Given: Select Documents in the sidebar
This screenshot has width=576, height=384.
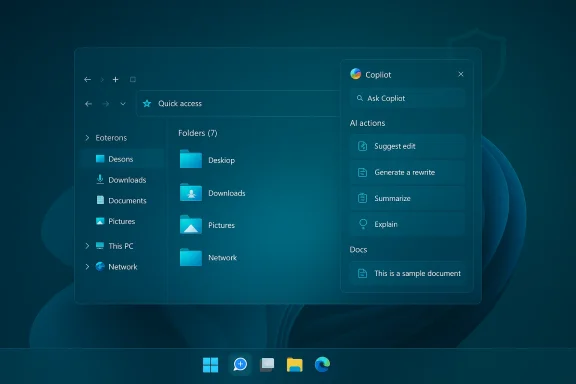Looking at the screenshot, I should point(122,201).
